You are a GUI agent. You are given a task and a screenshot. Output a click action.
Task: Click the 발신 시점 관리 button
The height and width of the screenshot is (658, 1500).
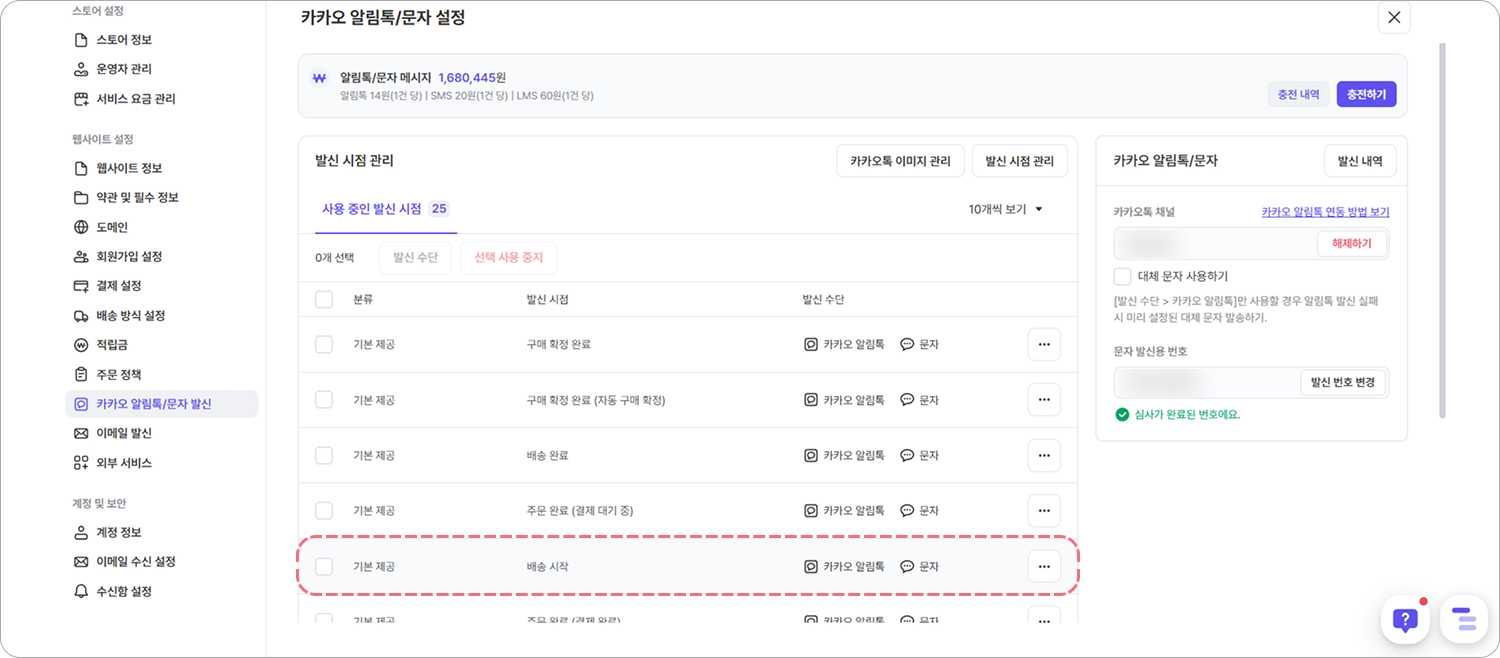click(x=1019, y=161)
